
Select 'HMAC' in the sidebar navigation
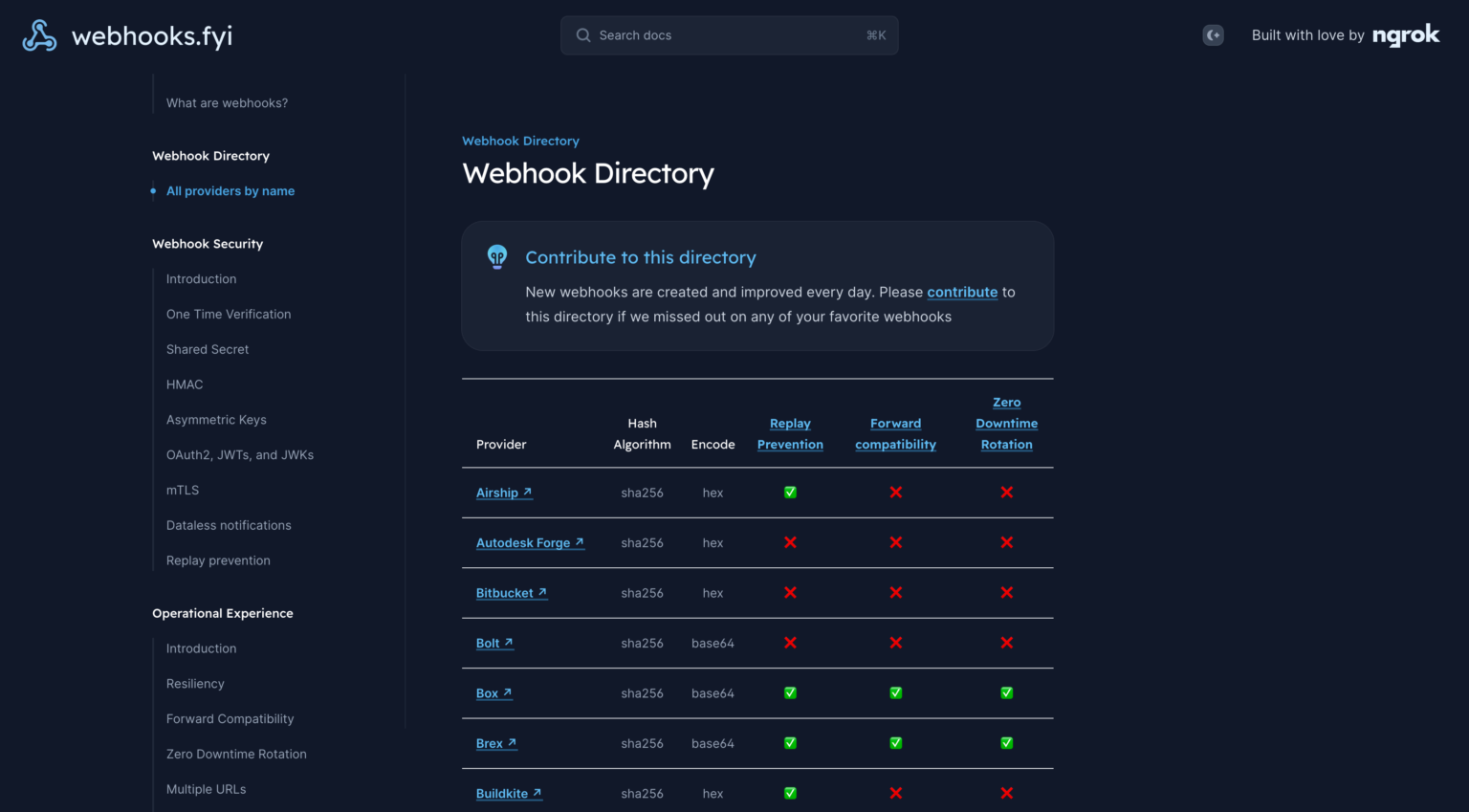185,384
